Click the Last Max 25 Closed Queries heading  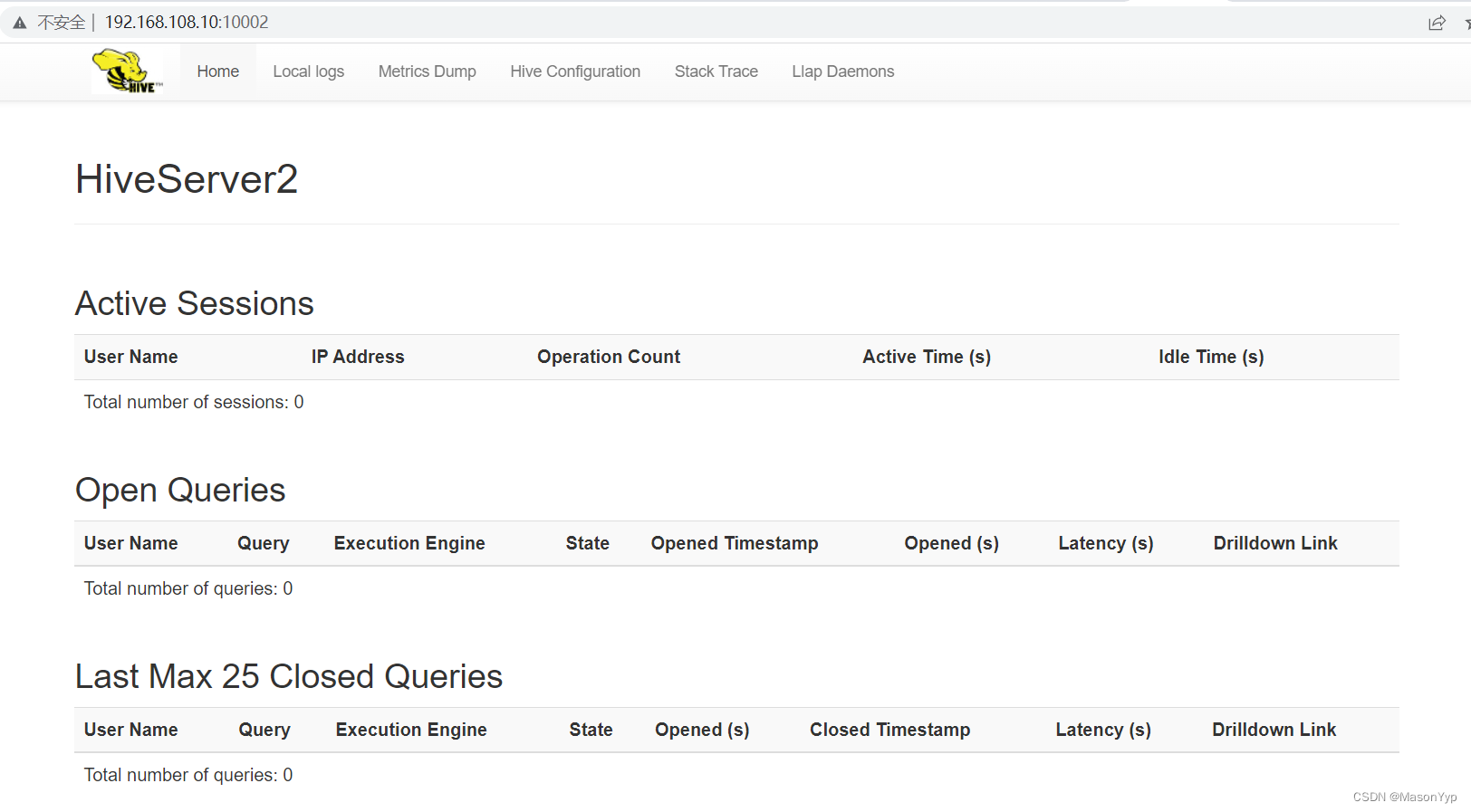click(x=289, y=676)
